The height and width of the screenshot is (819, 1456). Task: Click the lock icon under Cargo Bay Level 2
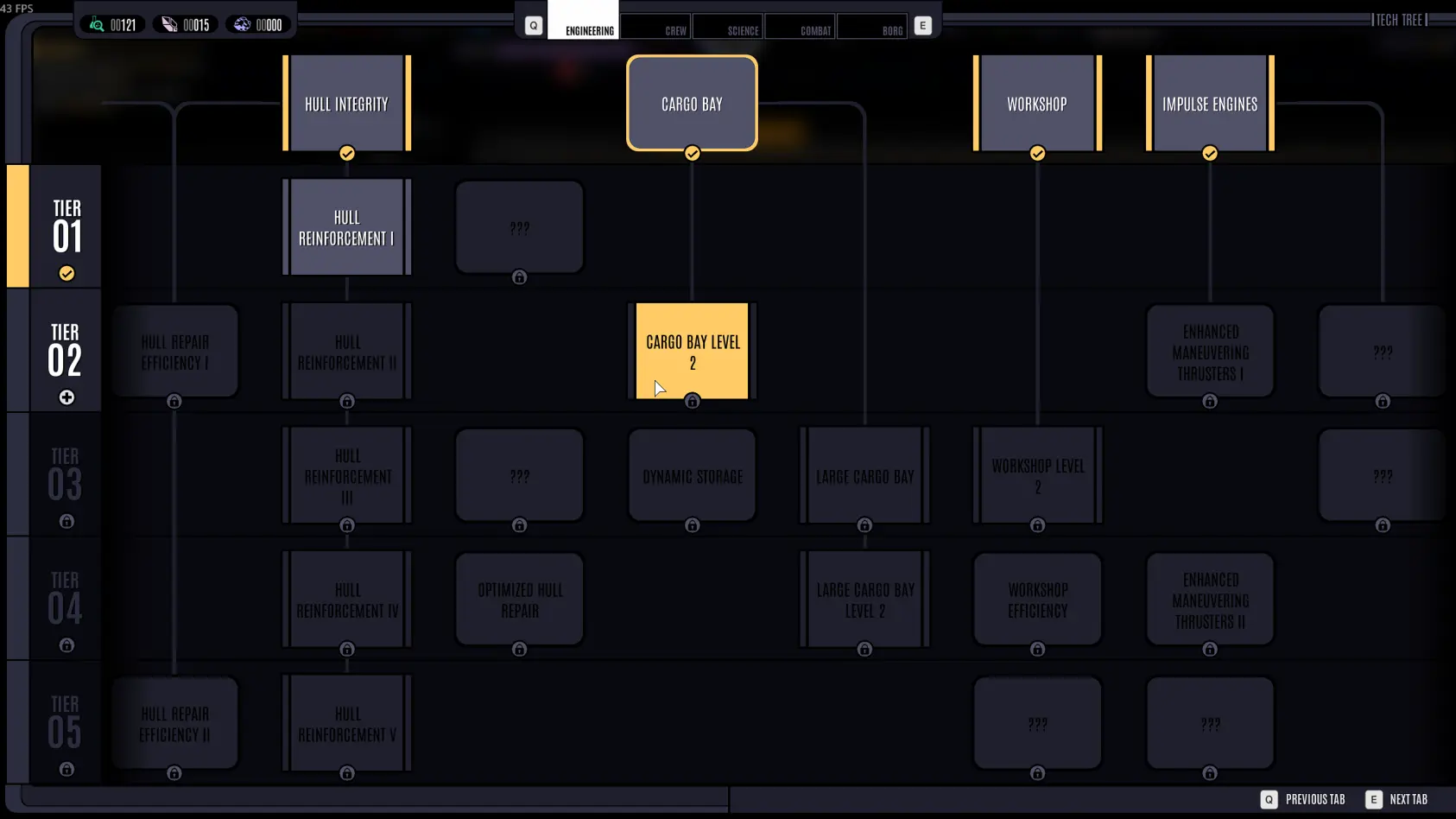(x=692, y=401)
